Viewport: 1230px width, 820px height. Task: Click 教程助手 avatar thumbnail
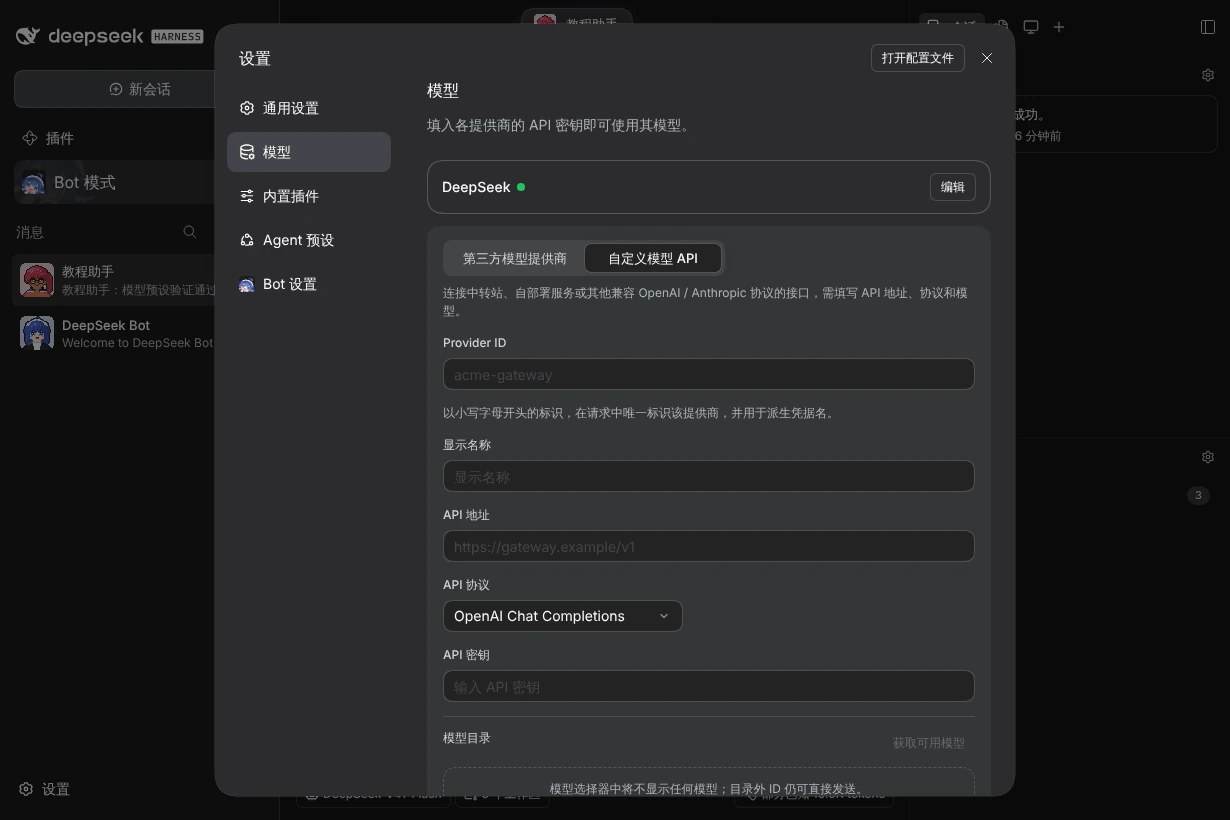click(37, 280)
